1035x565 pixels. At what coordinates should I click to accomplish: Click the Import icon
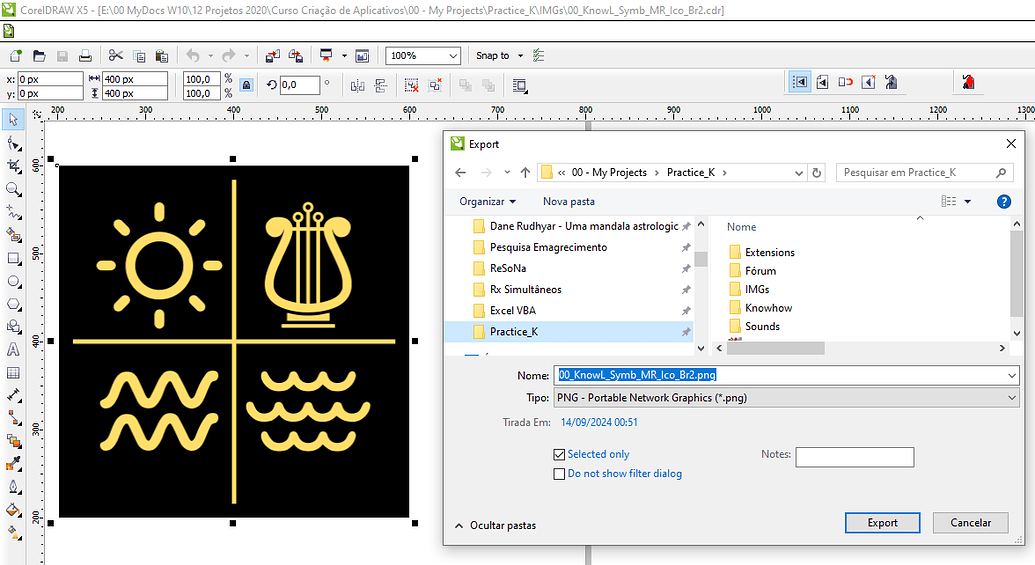tap(273, 55)
